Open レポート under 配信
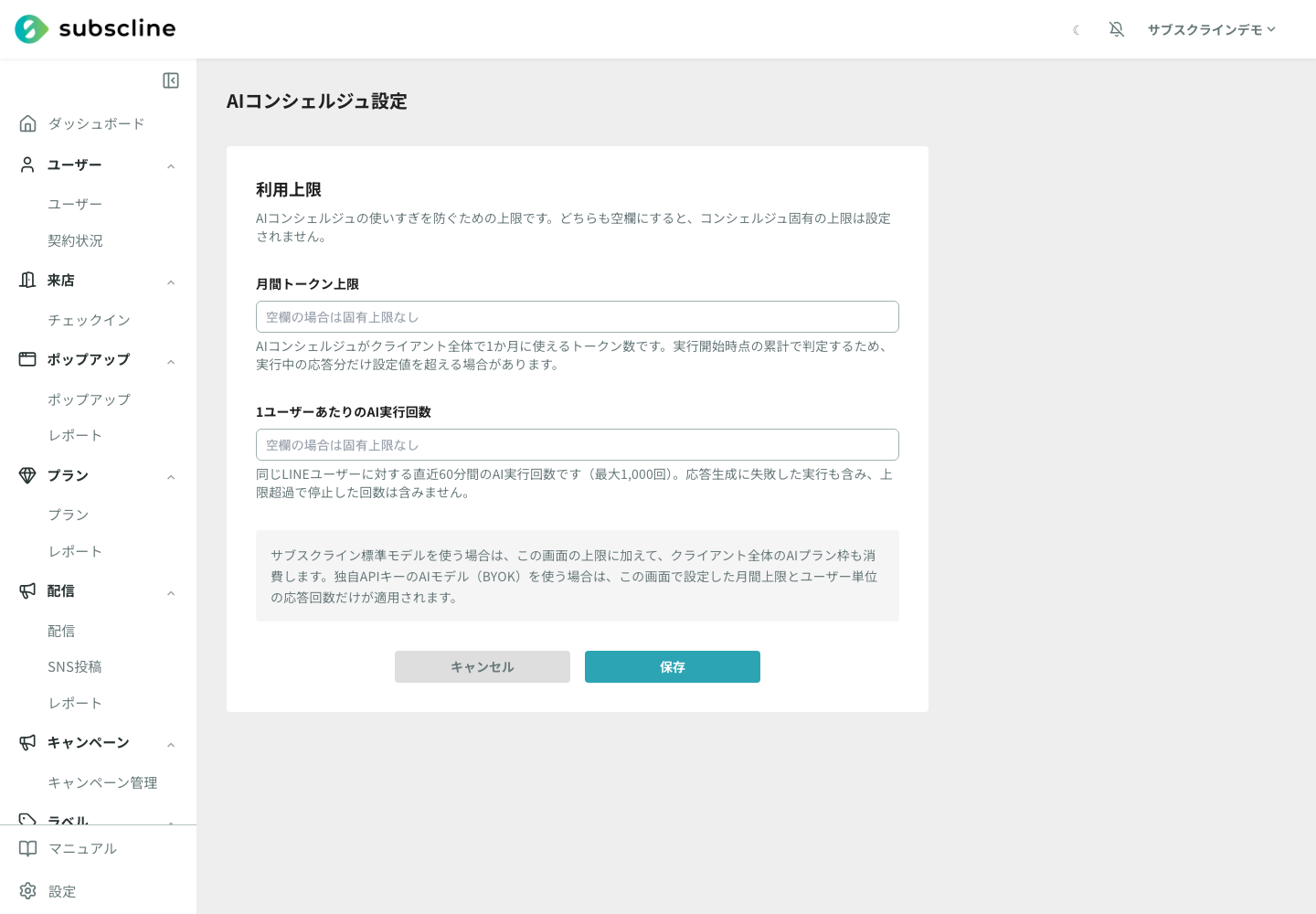1316x914 pixels. (x=75, y=703)
